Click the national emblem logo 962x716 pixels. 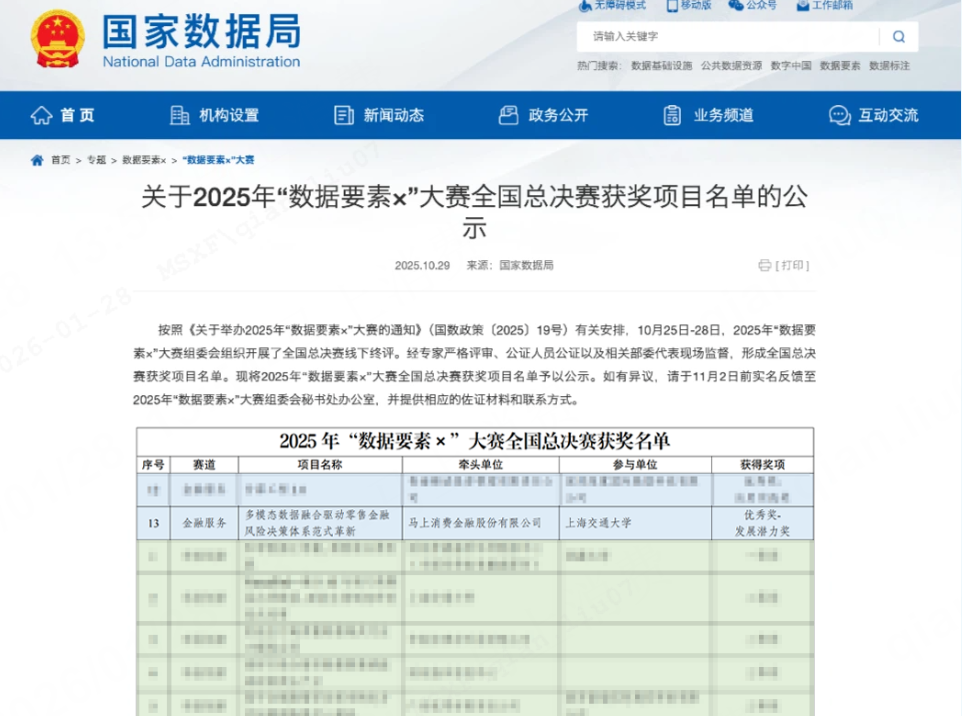tap(58, 39)
